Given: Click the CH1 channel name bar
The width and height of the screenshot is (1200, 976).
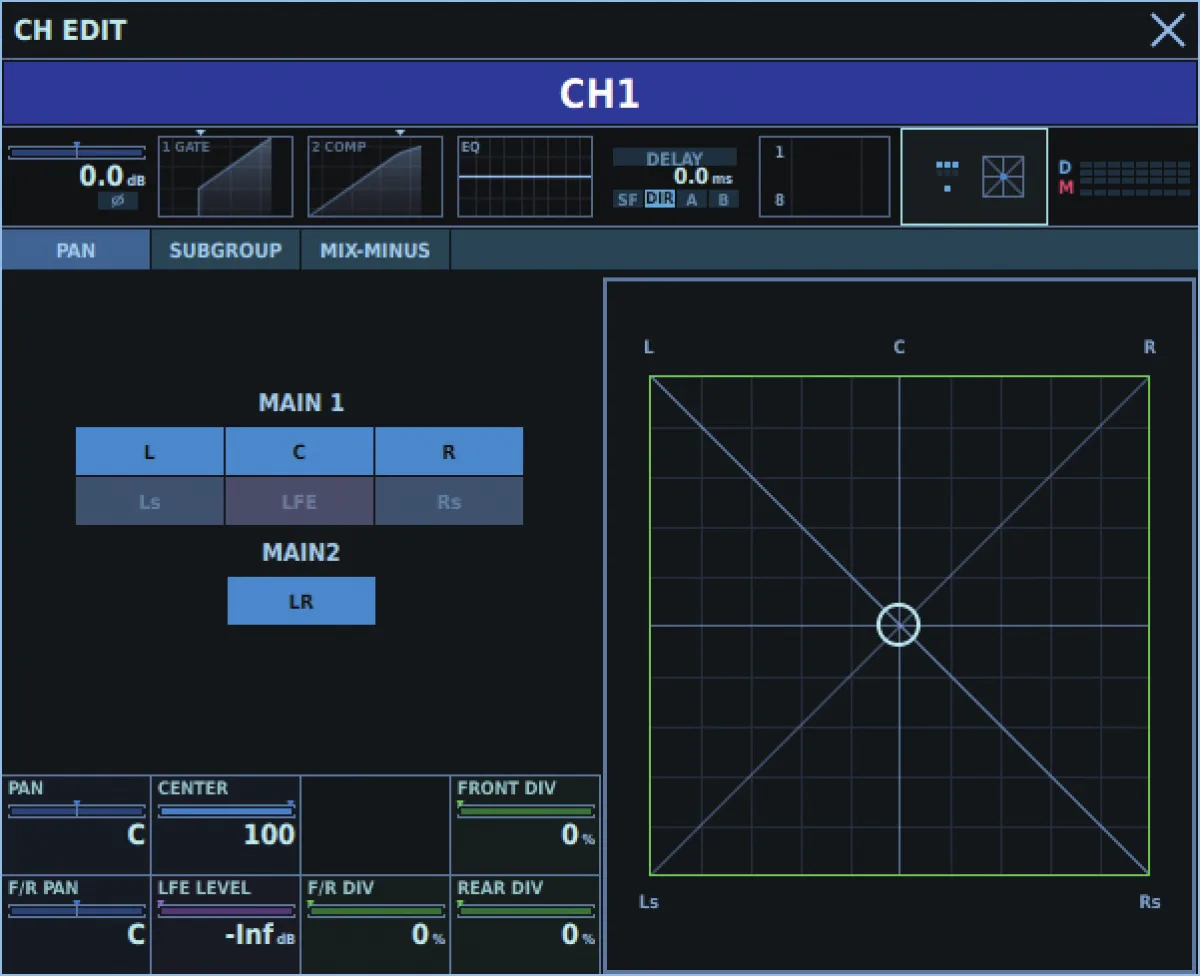Looking at the screenshot, I should point(599,93).
